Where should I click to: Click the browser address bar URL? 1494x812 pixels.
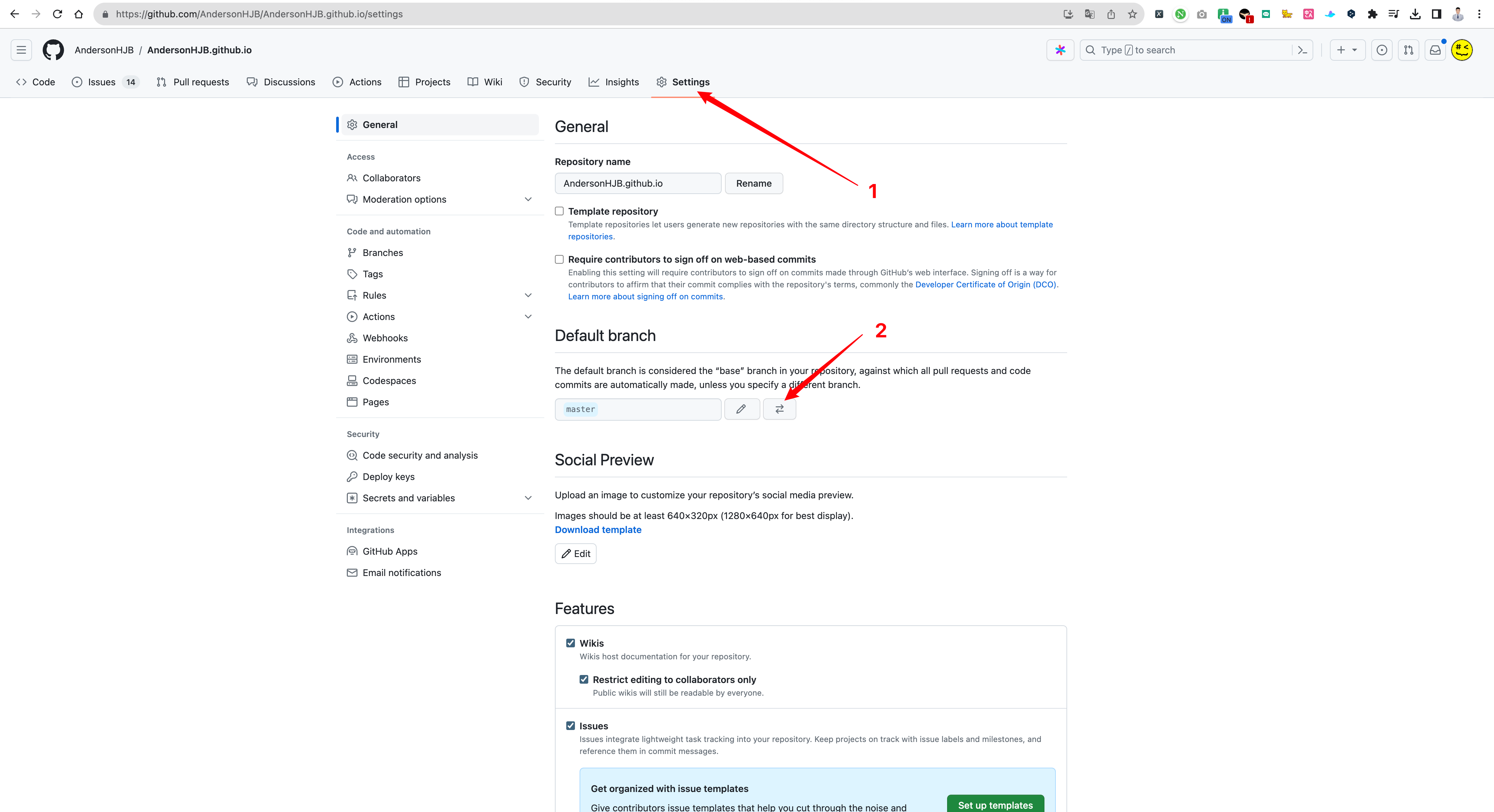coord(259,14)
